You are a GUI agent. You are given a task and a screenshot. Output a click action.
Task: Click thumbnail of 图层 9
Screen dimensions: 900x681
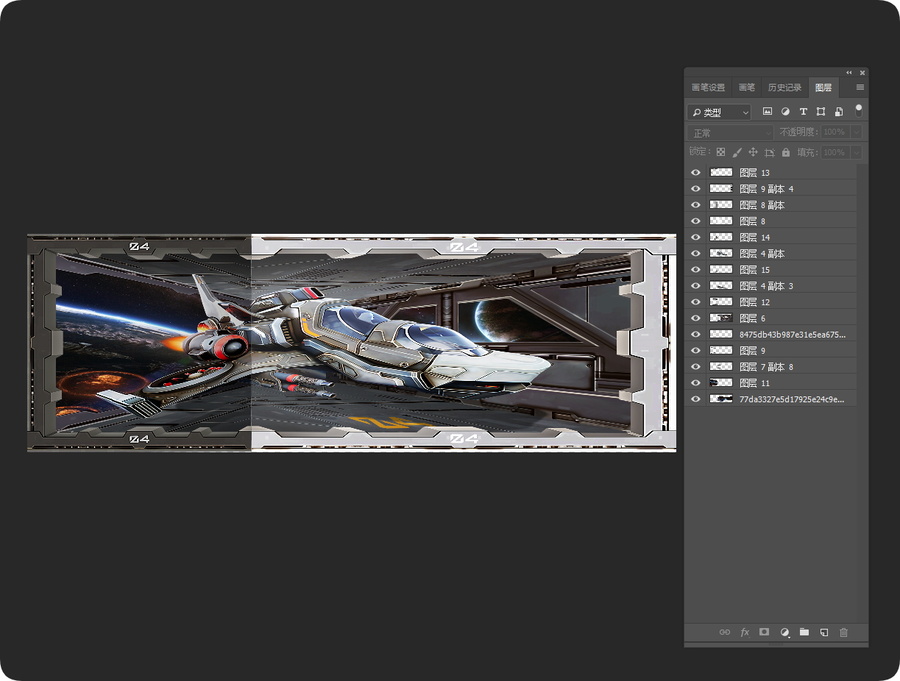pyautogui.click(x=721, y=350)
